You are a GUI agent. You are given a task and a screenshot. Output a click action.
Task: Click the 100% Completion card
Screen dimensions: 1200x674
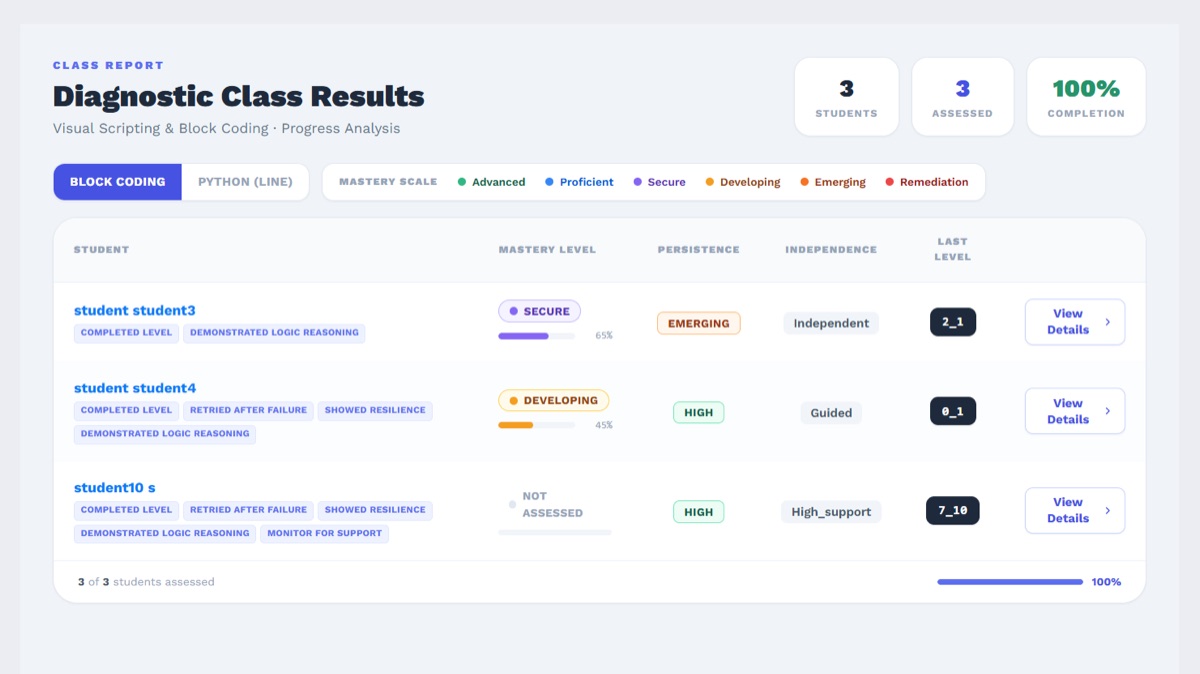[x=1086, y=97]
